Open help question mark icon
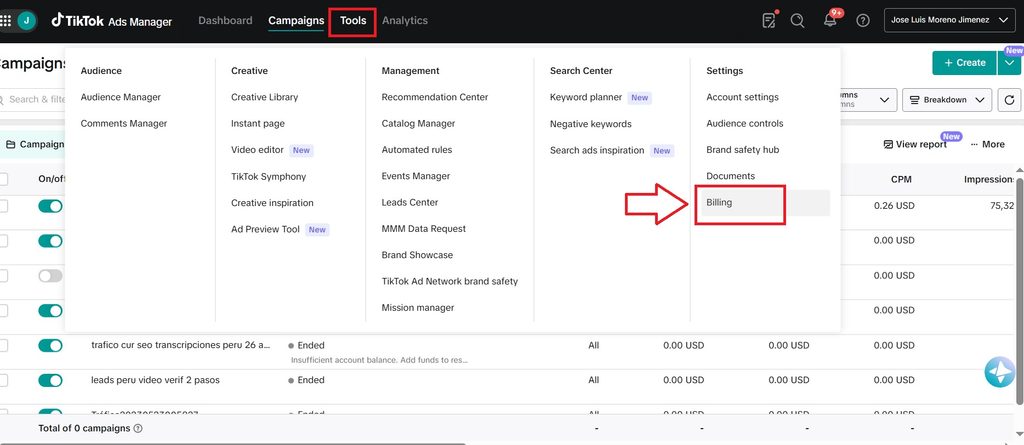This screenshot has height=445, width=1024. tap(863, 20)
